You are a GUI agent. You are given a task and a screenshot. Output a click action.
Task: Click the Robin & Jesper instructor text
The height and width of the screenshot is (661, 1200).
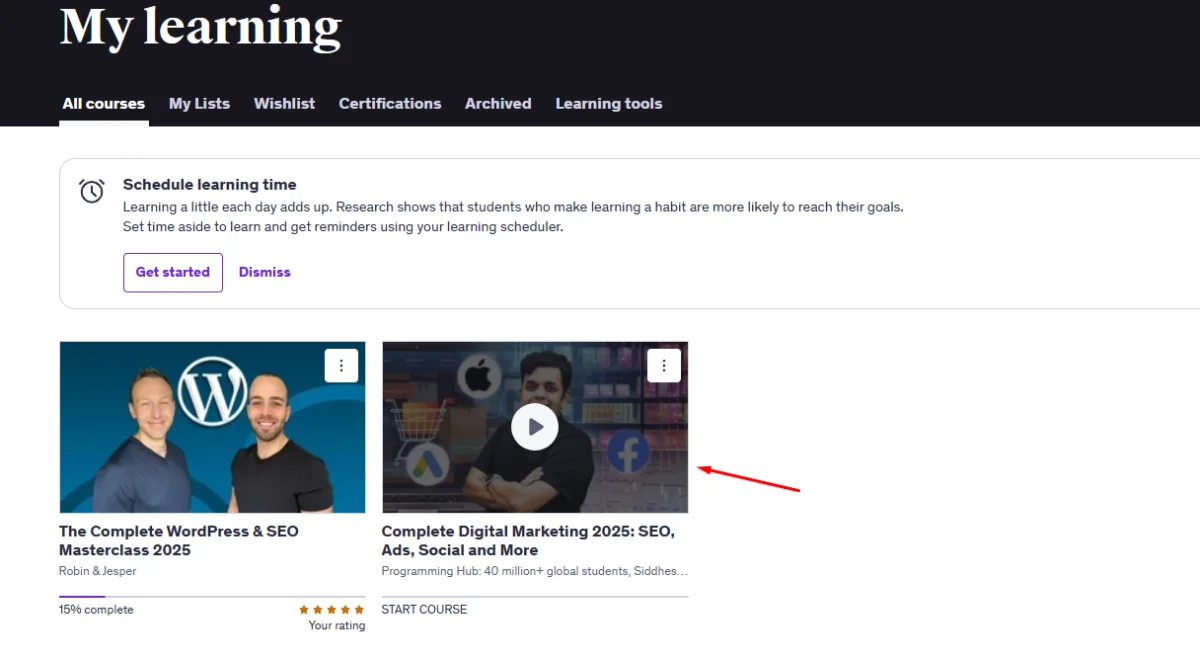tap(98, 571)
